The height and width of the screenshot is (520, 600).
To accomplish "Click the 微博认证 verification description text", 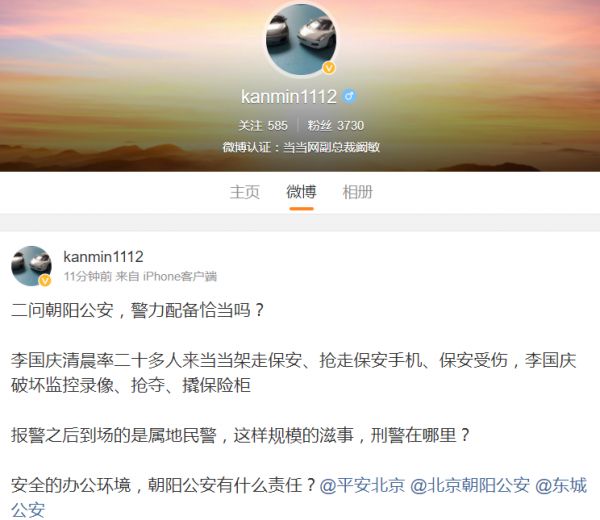I will [x=301, y=147].
